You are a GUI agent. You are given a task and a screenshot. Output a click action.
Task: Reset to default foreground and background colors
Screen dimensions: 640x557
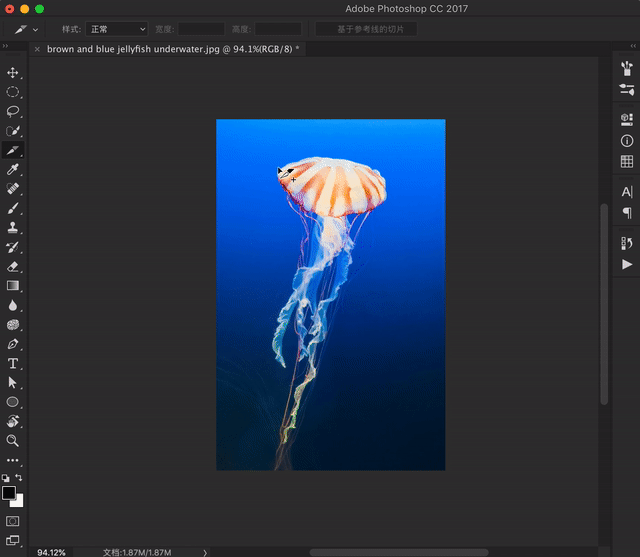(5, 478)
